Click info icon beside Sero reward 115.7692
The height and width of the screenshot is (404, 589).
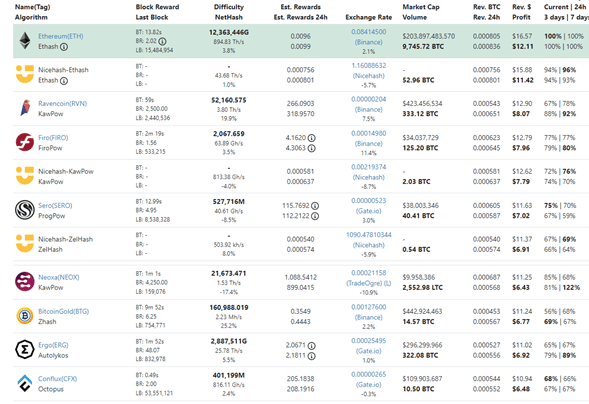click(x=315, y=206)
